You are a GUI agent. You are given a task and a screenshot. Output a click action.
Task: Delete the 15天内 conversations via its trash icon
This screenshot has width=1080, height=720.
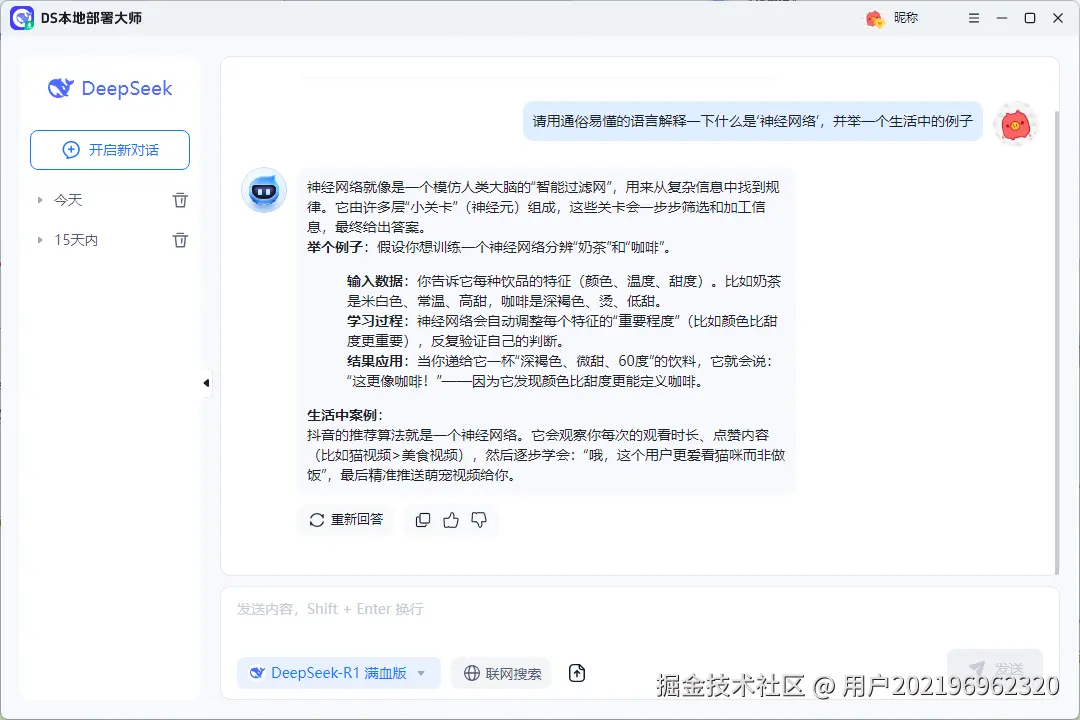click(x=180, y=240)
